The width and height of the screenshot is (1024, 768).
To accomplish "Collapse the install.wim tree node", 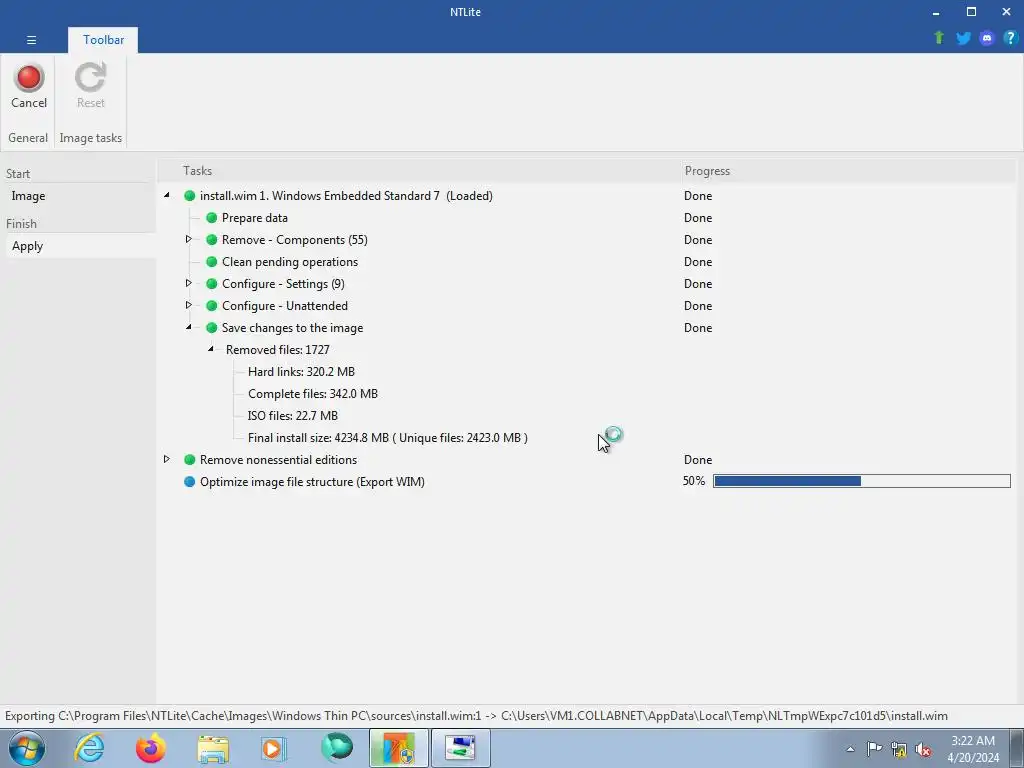I will (x=167, y=195).
